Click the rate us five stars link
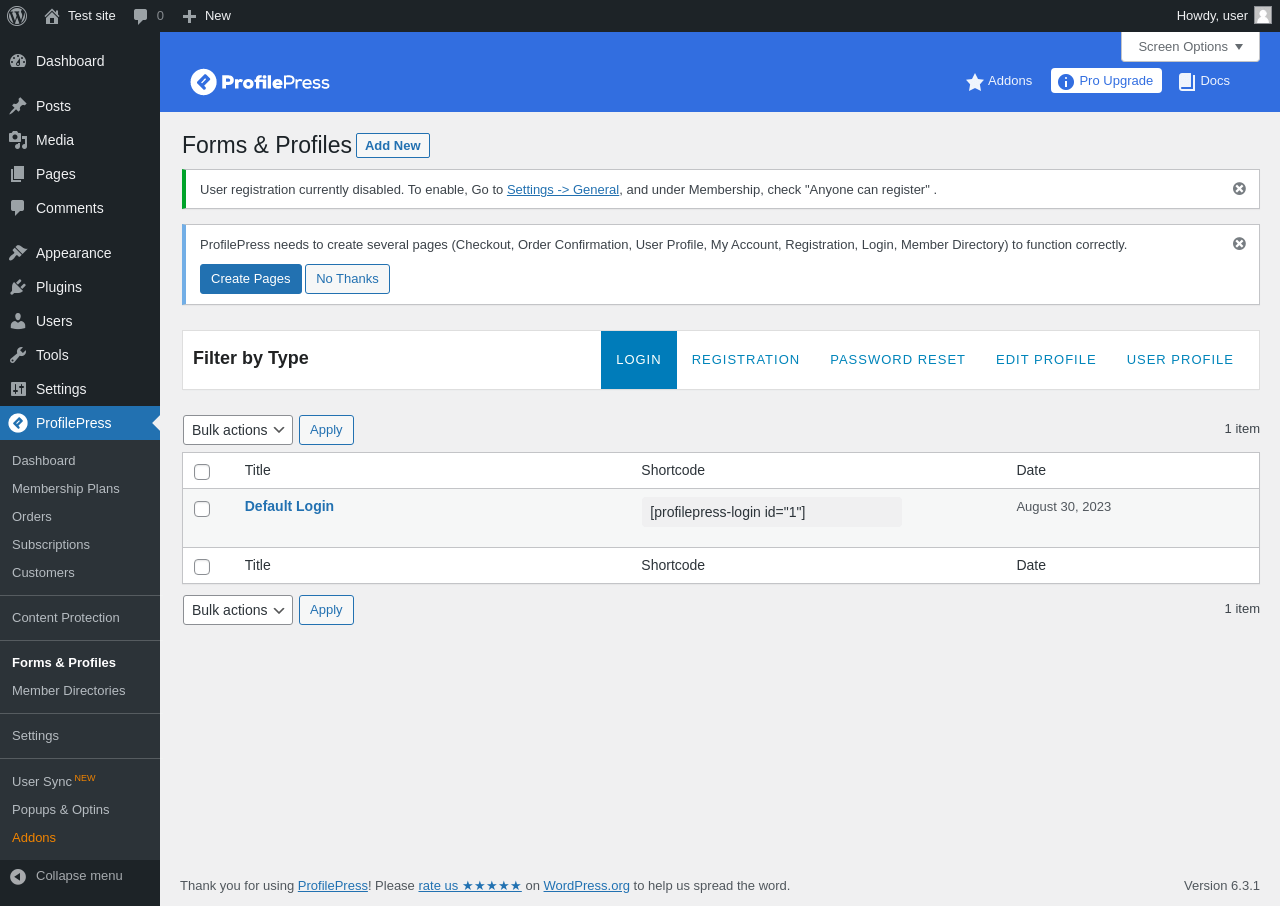This screenshot has width=1280, height=906. point(470,886)
